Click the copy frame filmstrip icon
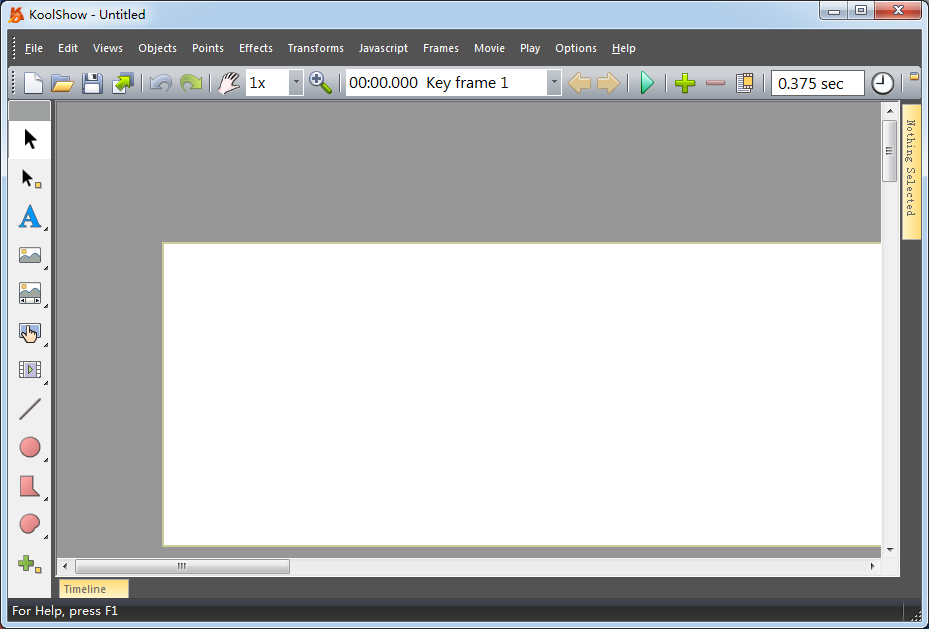Screen dimensions: 929x629 coord(745,83)
